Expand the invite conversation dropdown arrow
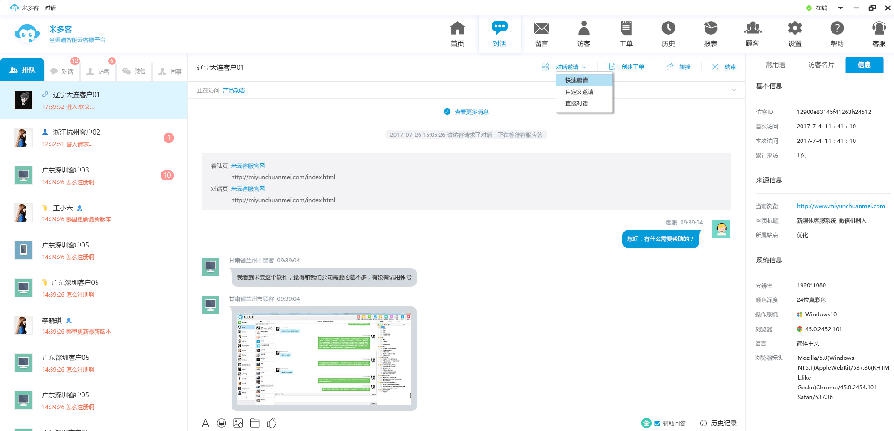894x431 pixels. tap(585, 67)
